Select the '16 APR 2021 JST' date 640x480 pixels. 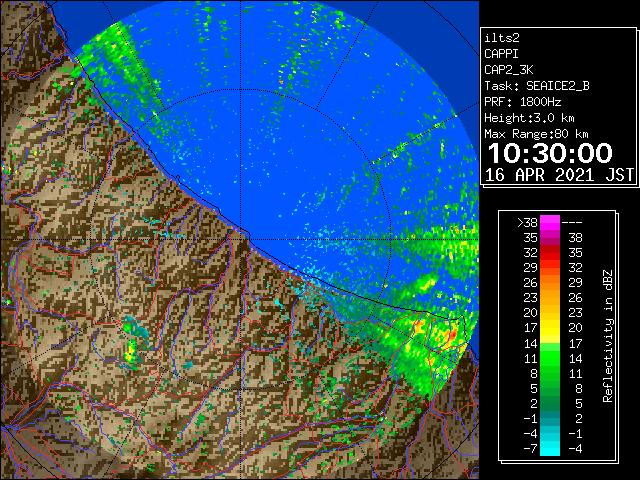[x=560, y=175]
